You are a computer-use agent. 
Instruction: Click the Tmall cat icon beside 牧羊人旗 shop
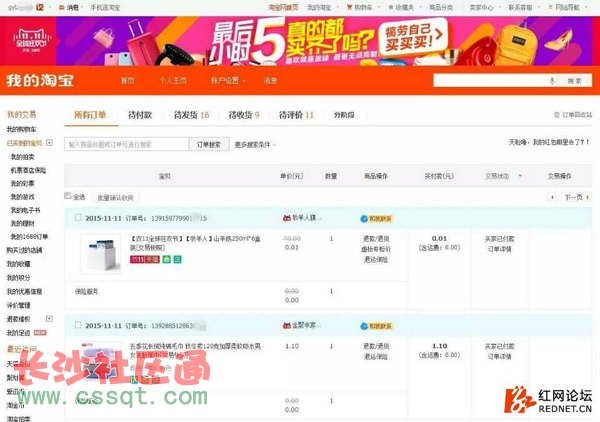tap(287, 218)
